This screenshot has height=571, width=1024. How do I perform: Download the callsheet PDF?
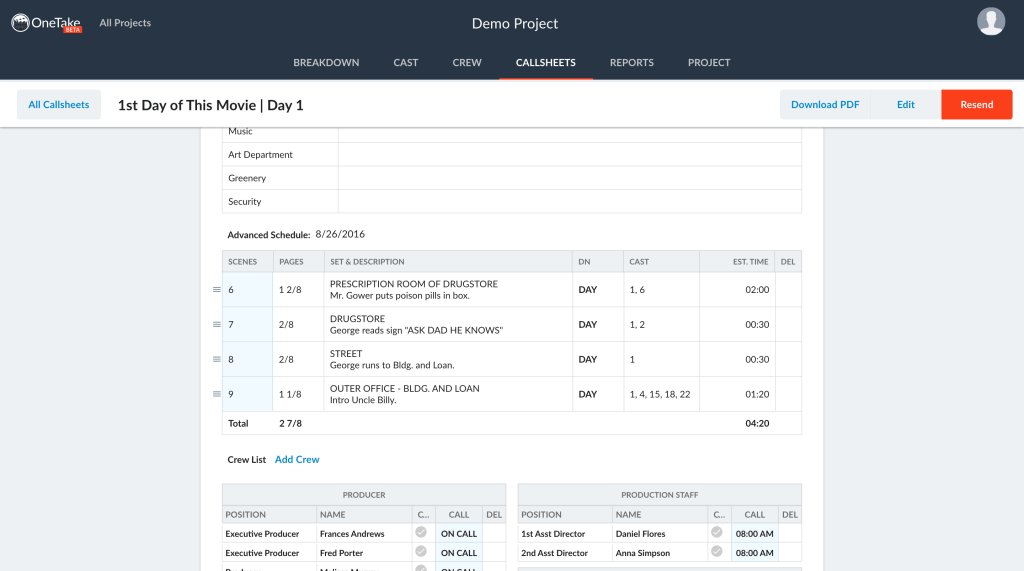point(825,105)
